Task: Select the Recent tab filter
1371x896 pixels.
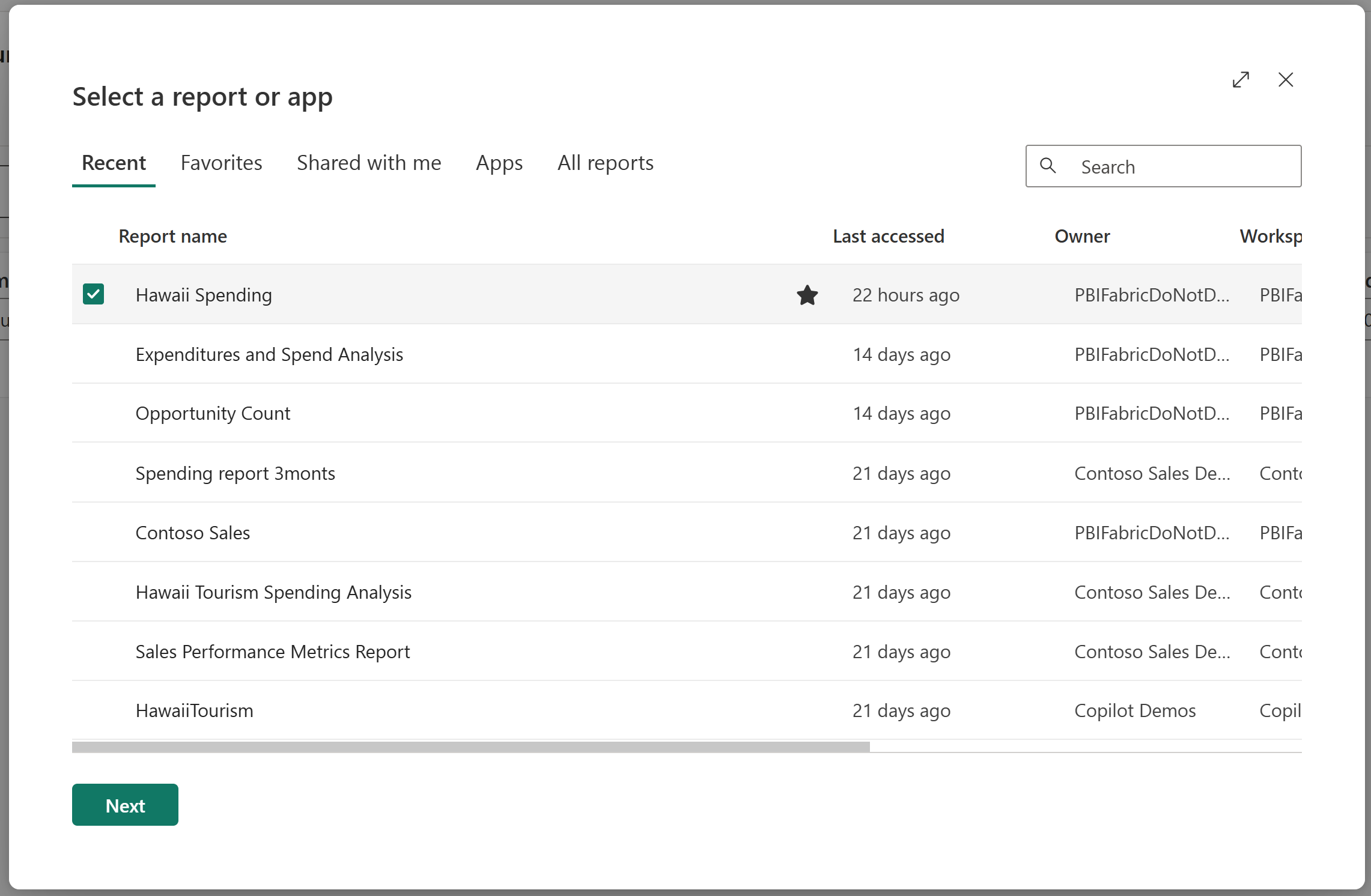Action: coord(113,162)
